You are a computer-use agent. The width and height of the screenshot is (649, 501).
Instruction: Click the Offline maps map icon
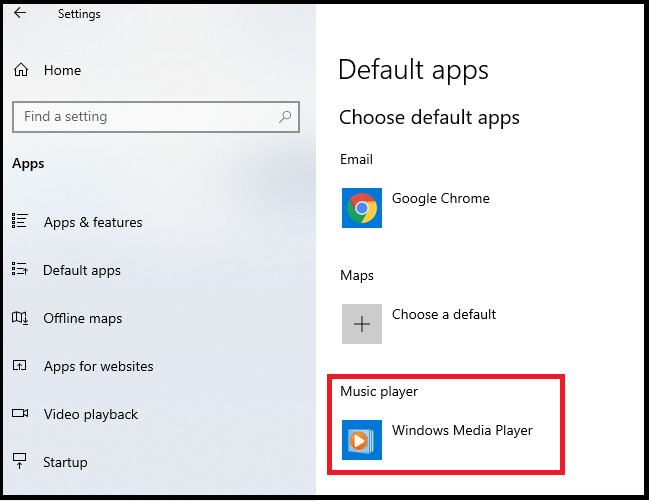(x=19, y=318)
